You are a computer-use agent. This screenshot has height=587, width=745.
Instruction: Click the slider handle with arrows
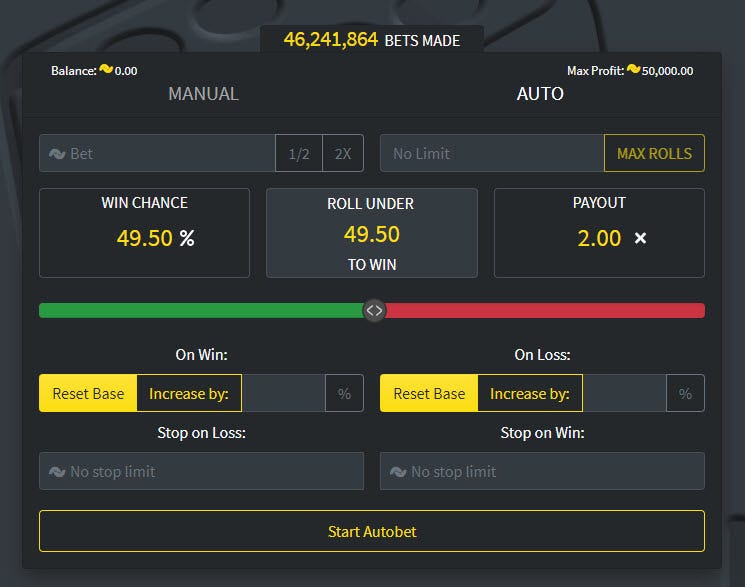point(374,310)
